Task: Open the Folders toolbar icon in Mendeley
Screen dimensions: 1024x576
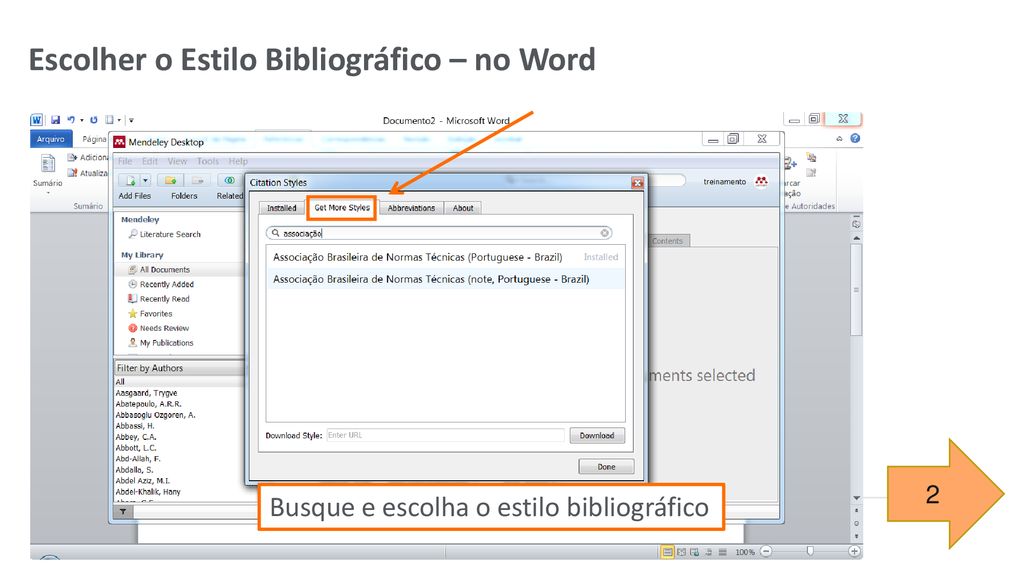Action: tap(170, 180)
